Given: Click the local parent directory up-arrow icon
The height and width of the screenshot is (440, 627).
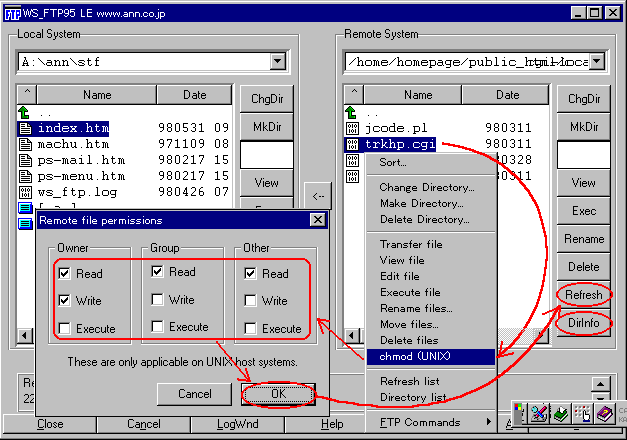Looking at the screenshot, I should (x=26, y=113).
